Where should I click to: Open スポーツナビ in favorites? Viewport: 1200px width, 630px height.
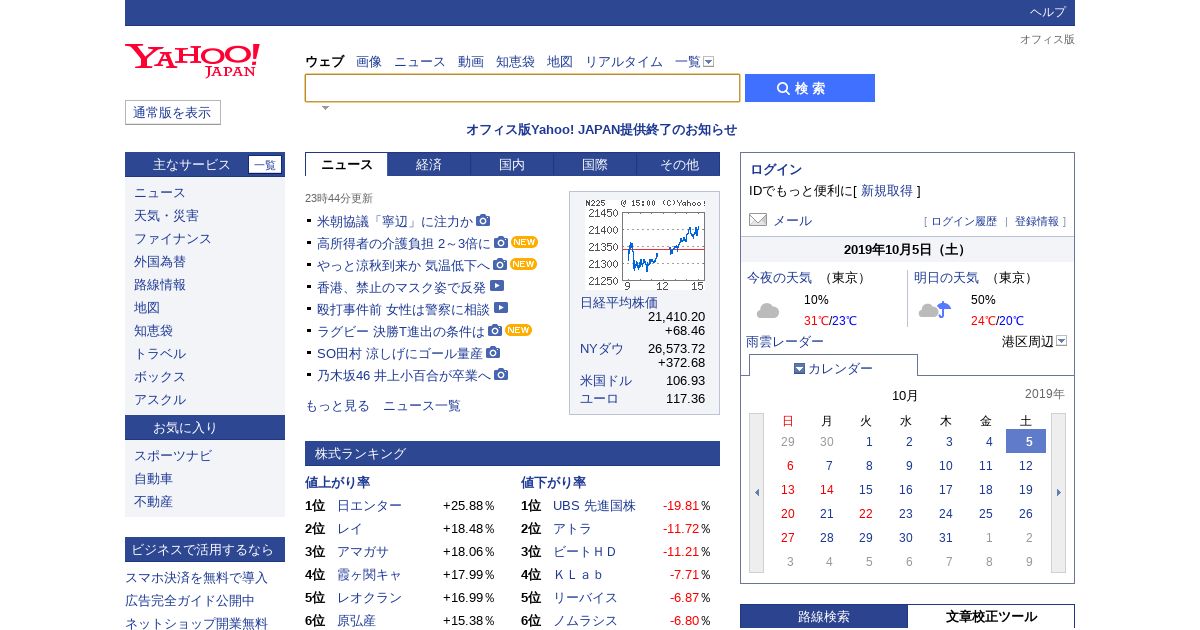pos(173,456)
